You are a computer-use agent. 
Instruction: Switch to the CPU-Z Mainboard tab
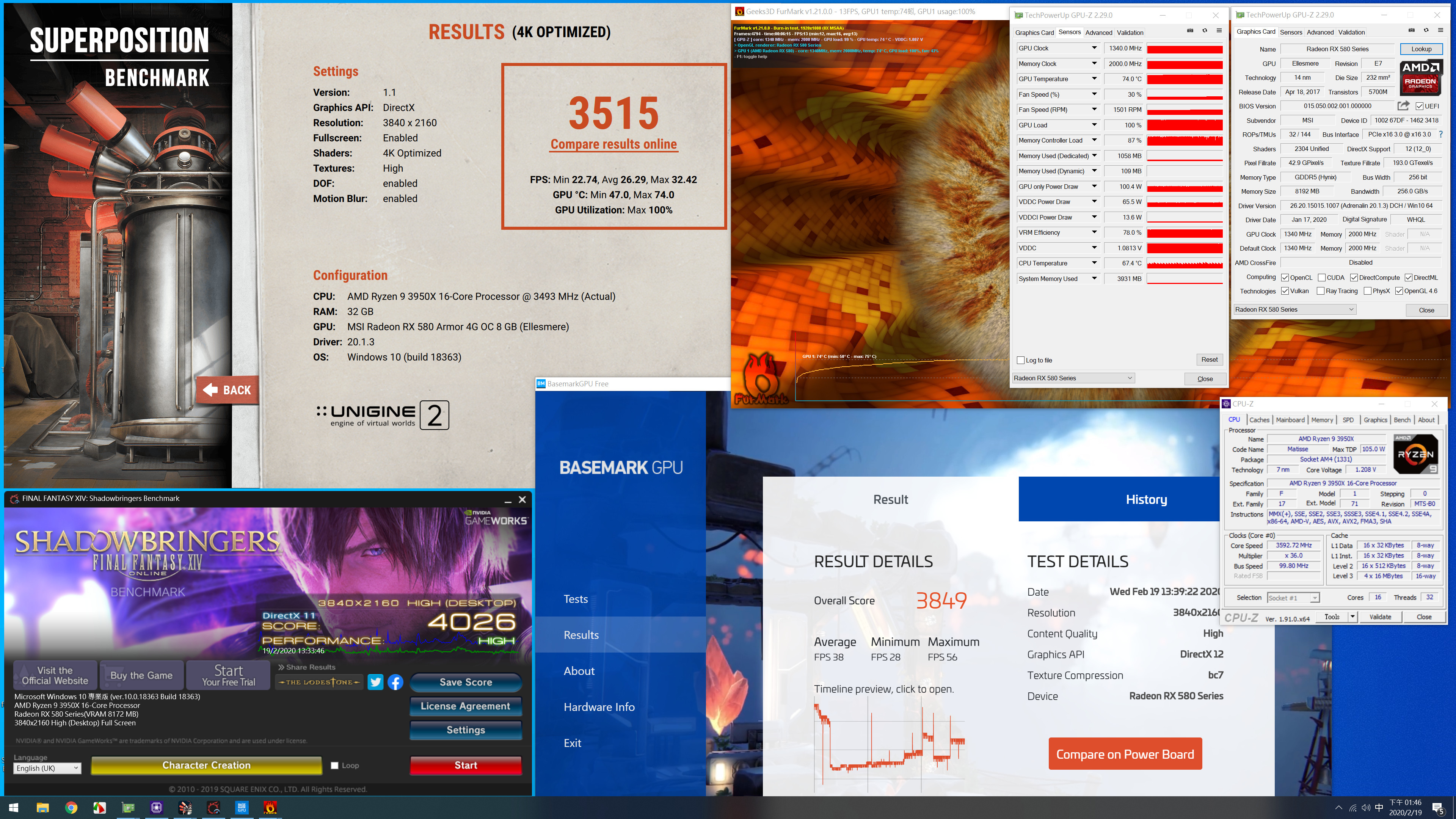pyautogui.click(x=1290, y=420)
